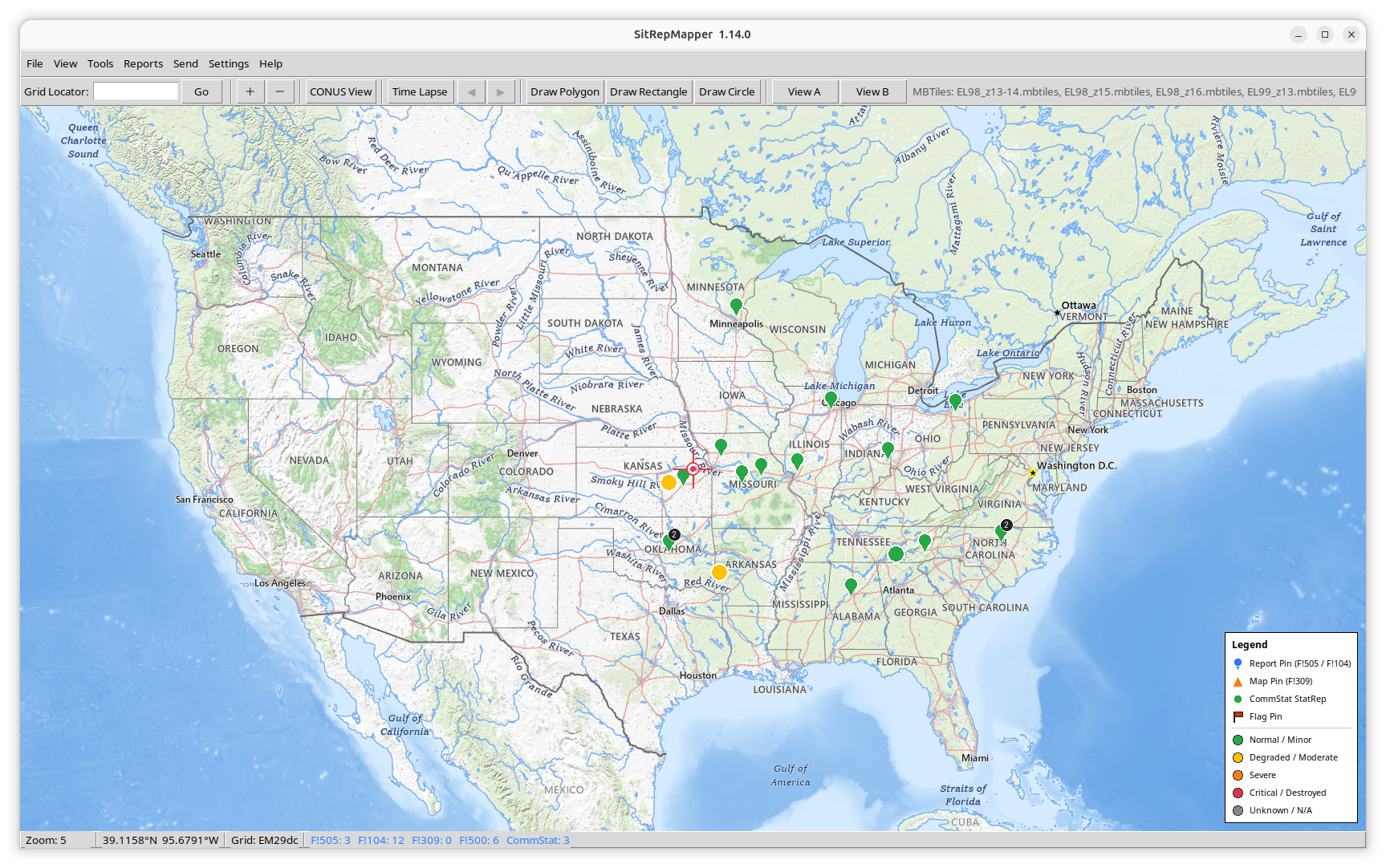The height and width of the screenshot is (868, 1386).
Task: Click the CommStat StatRep green dot legend icon
Action: 1238,699
